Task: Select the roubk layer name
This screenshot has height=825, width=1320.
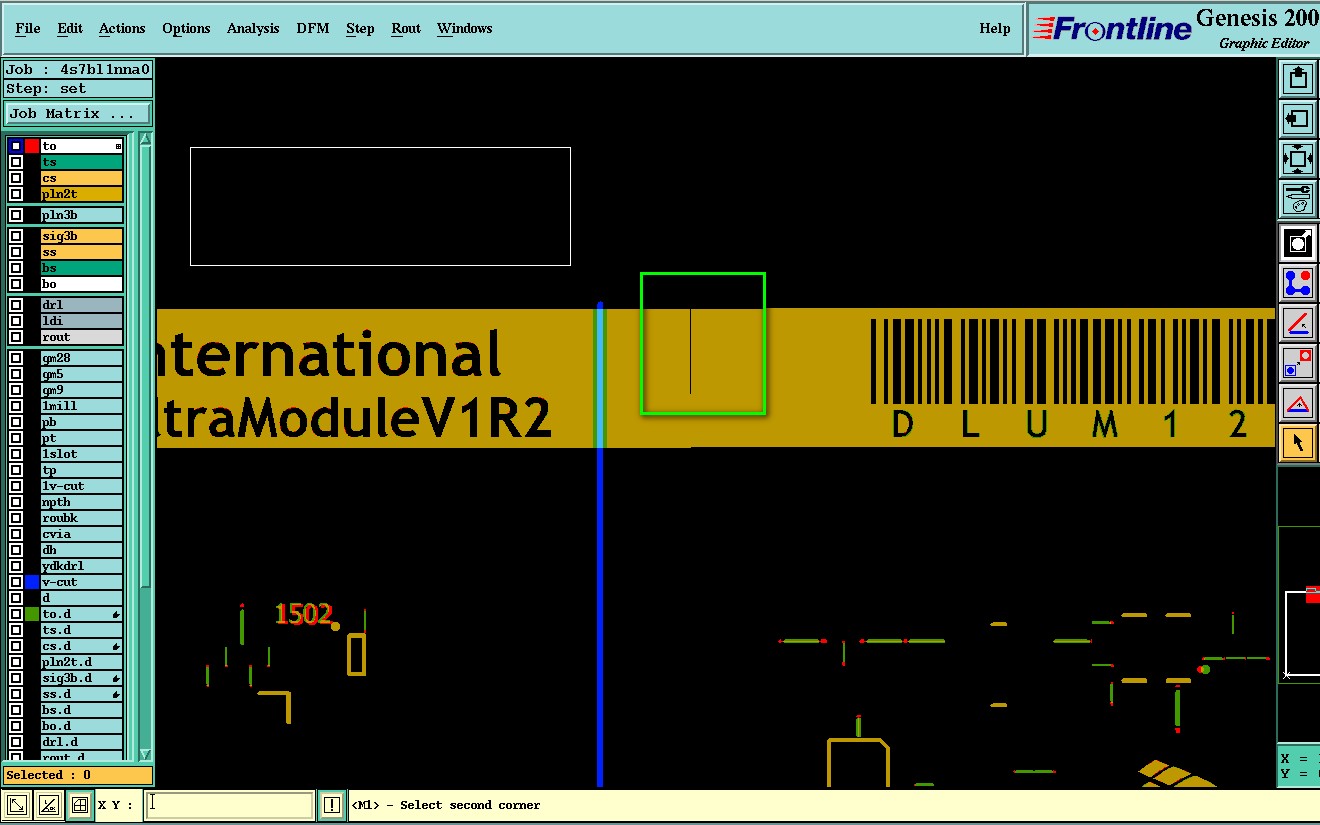Action: [82, 518]
